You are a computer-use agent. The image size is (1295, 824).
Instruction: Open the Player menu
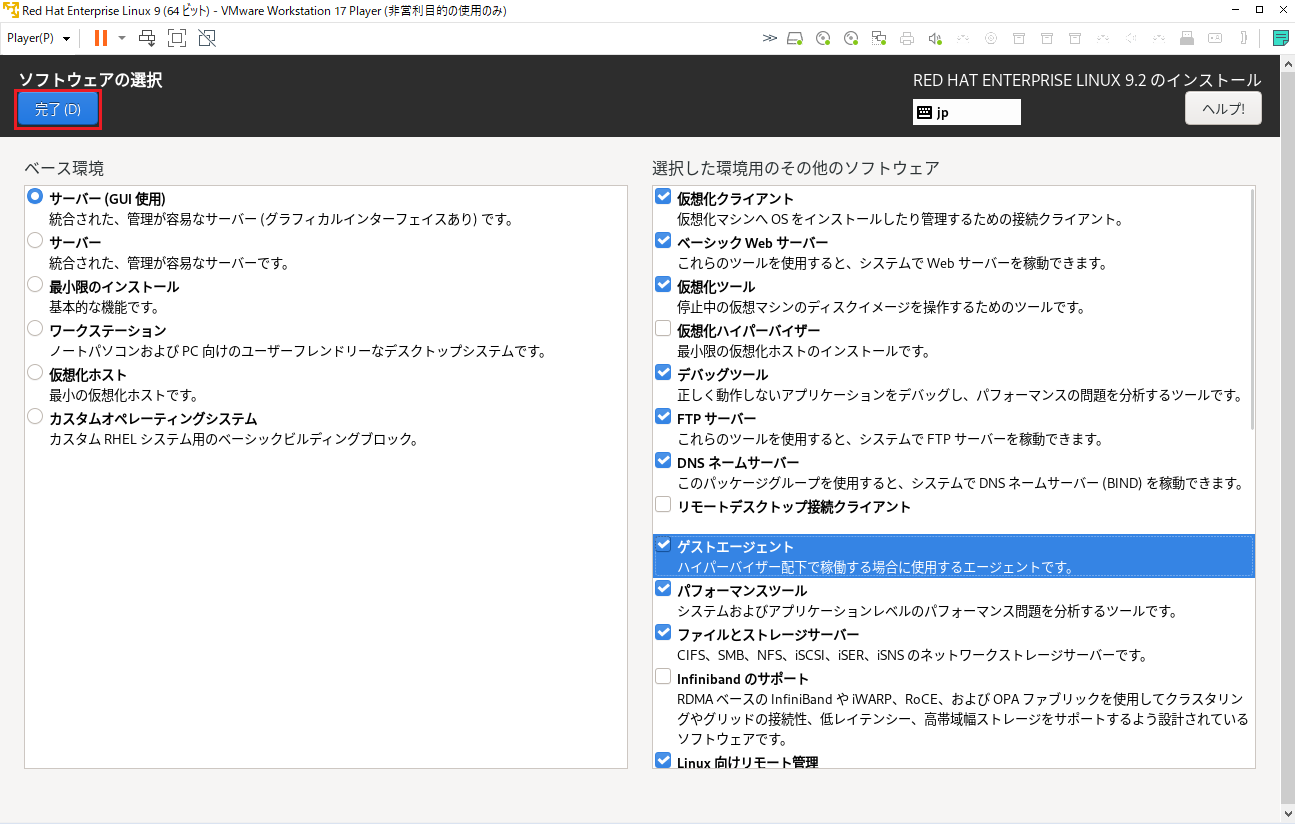click(x=30, y=38)
